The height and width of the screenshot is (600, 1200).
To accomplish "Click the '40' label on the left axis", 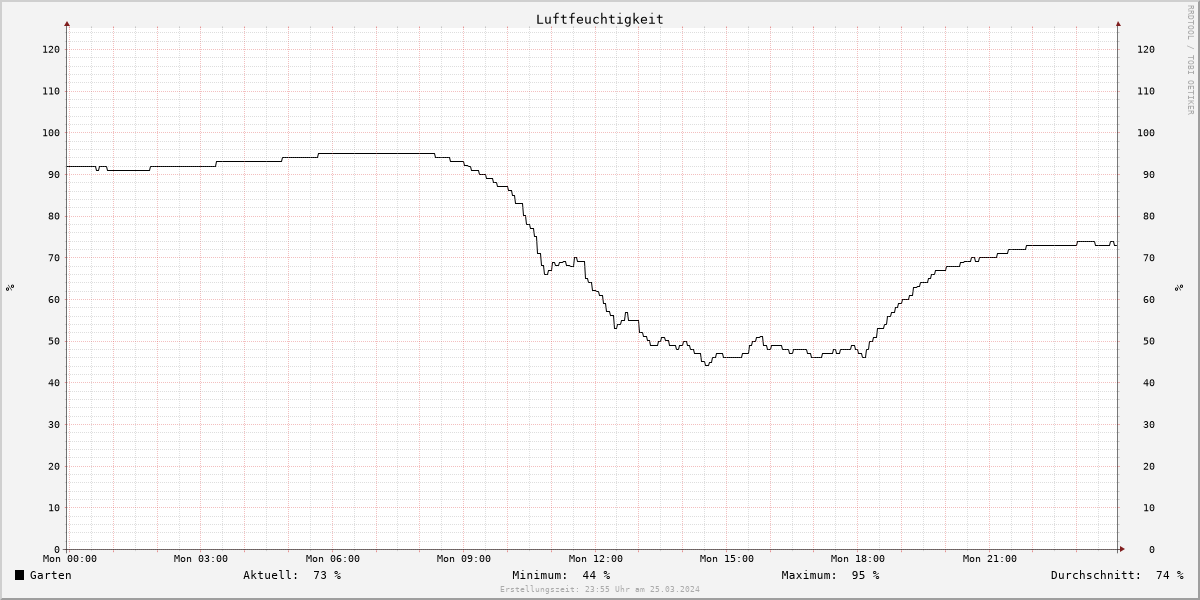I will (54, 383).
